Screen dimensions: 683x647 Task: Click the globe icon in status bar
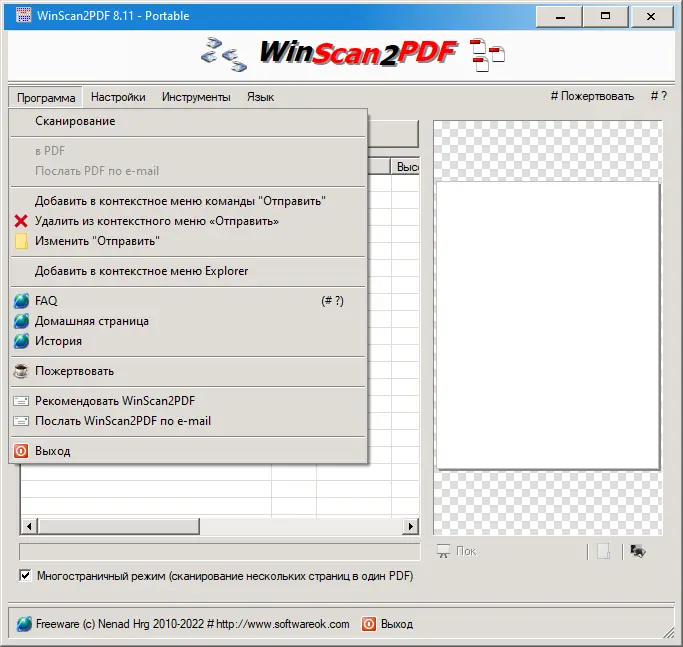[24, 624]
